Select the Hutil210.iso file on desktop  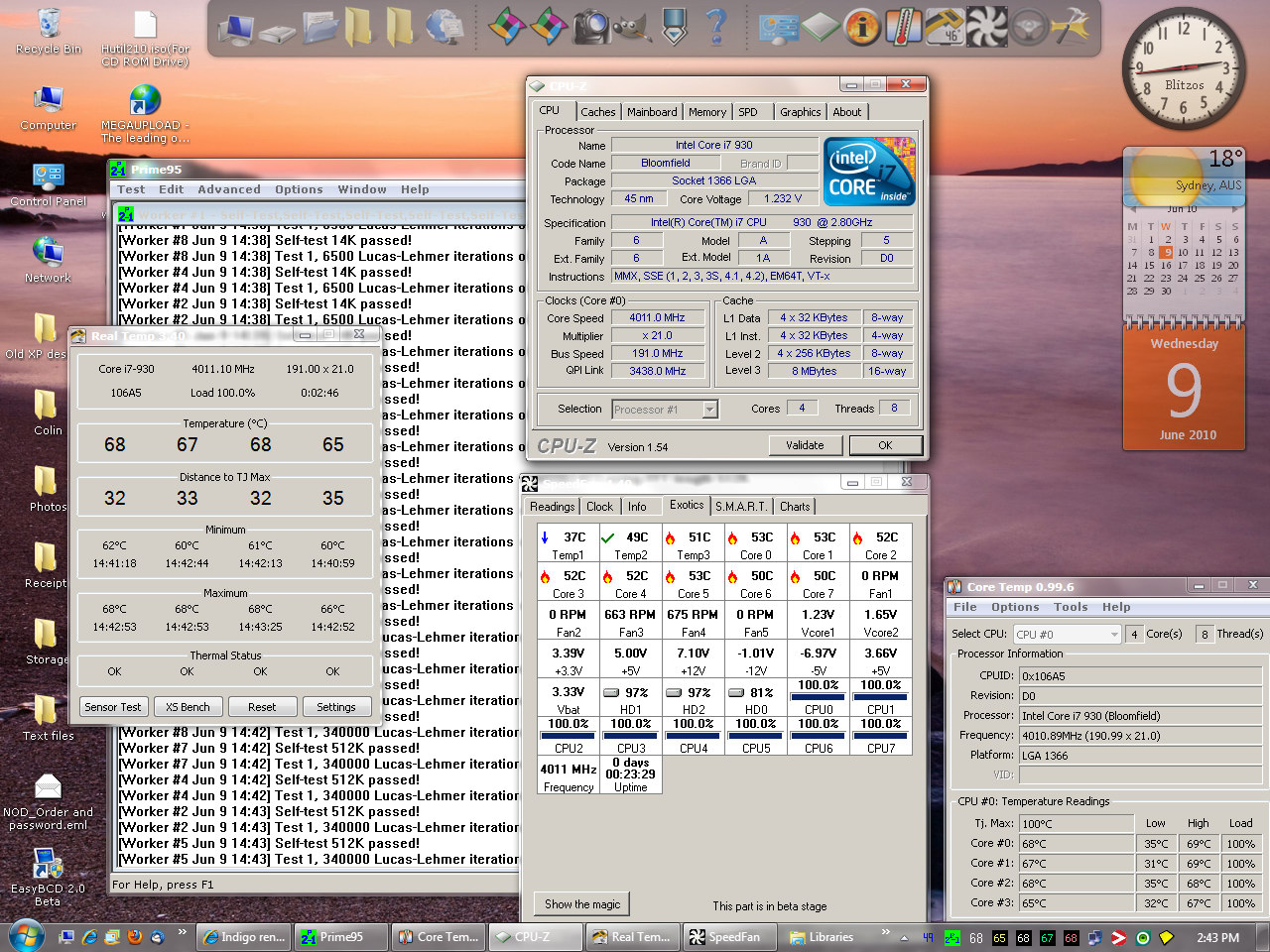[x=145, y=38]
